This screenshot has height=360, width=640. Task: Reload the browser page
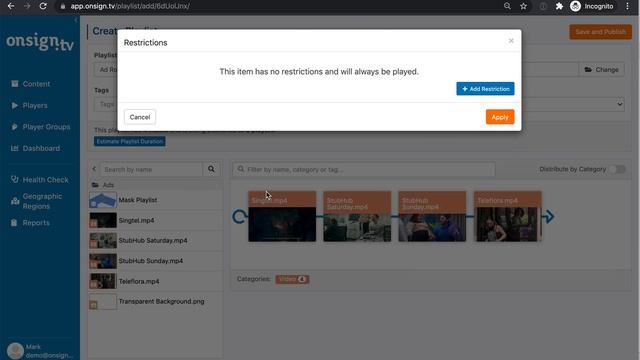(43, 6)
